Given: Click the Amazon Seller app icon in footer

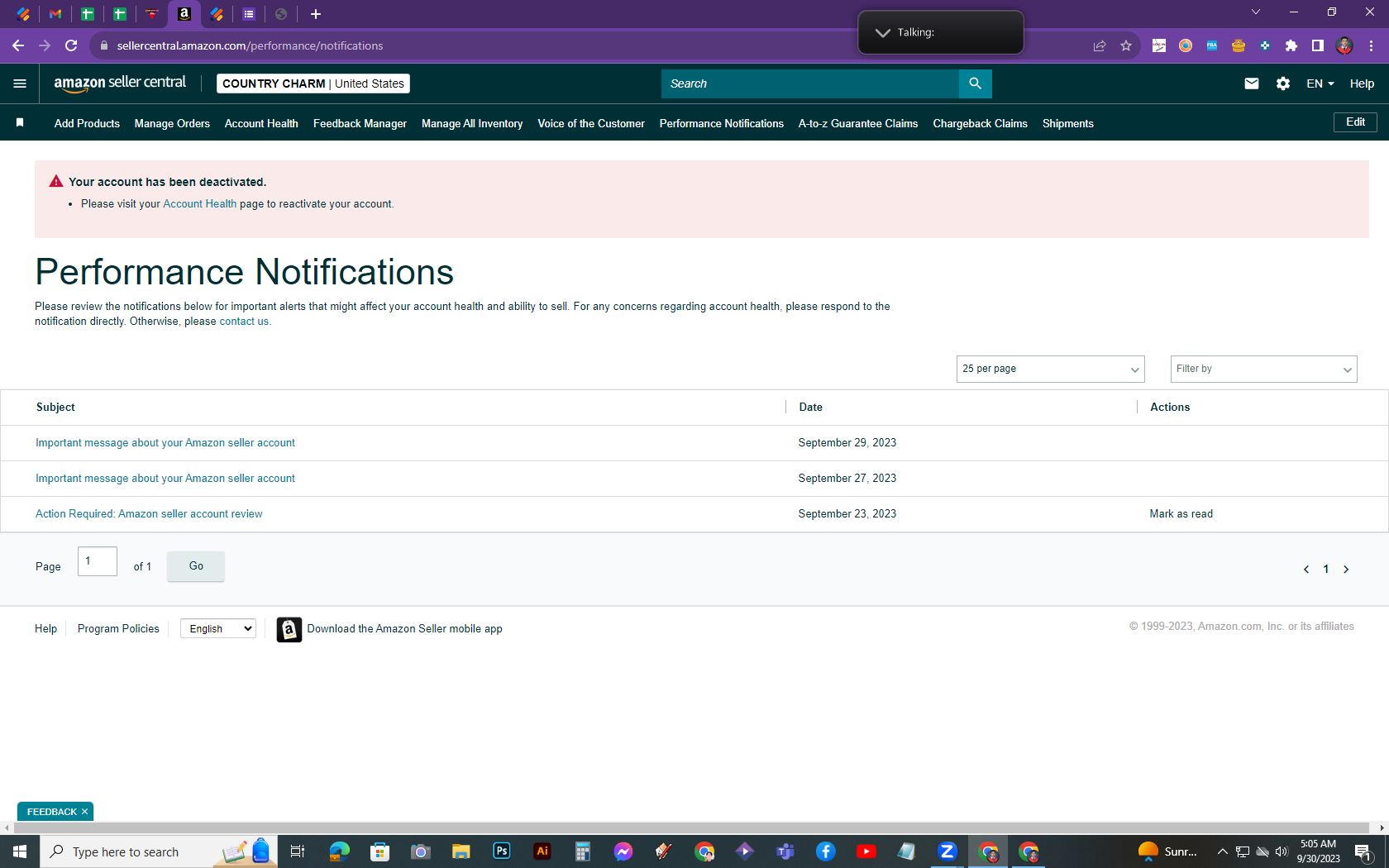Looking at the screenshot, I should (289, 629).
